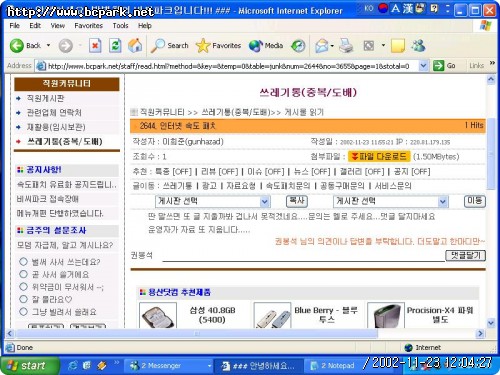Screen dimensions: 500x375
Task: Select survey option 곧 사서 쓸거예요
Action: pyautogui.click(x=23, y=274)
